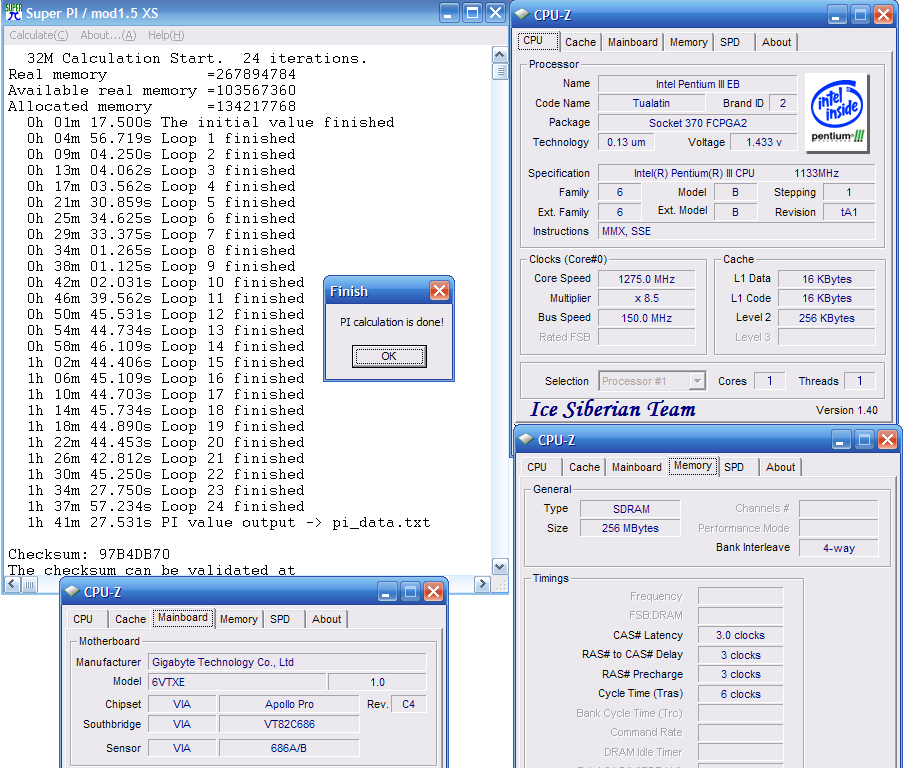
Task: Click the Cycle Time (Tras) 6 clocks value
Action: click(x=740, y=694)
